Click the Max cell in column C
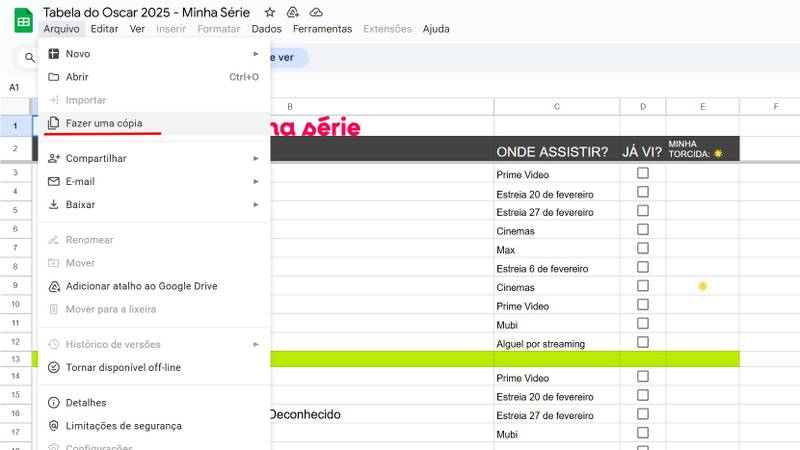Screen dimensions: 800x450 click(x=557, y=248)
